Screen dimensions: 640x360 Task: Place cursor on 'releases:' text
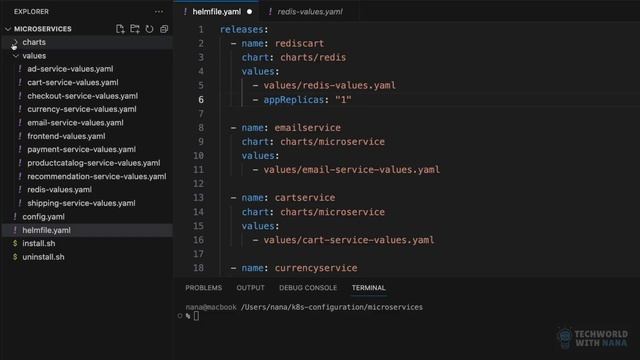[x=244, y=29]
